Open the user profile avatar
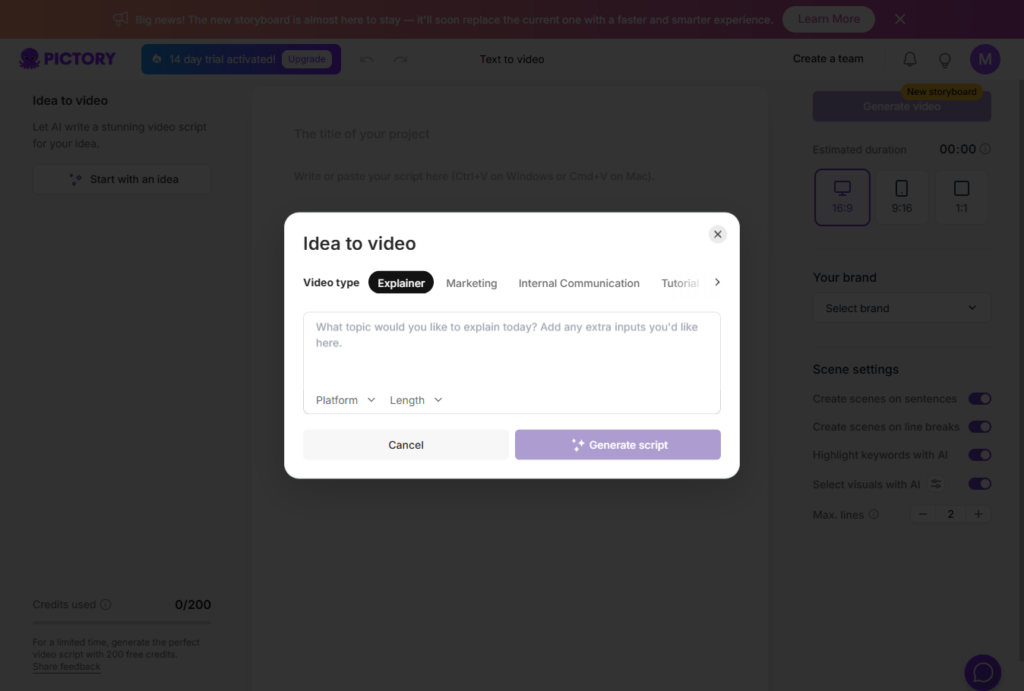This screenshot has width=1024, height=691. coord(985,60)
